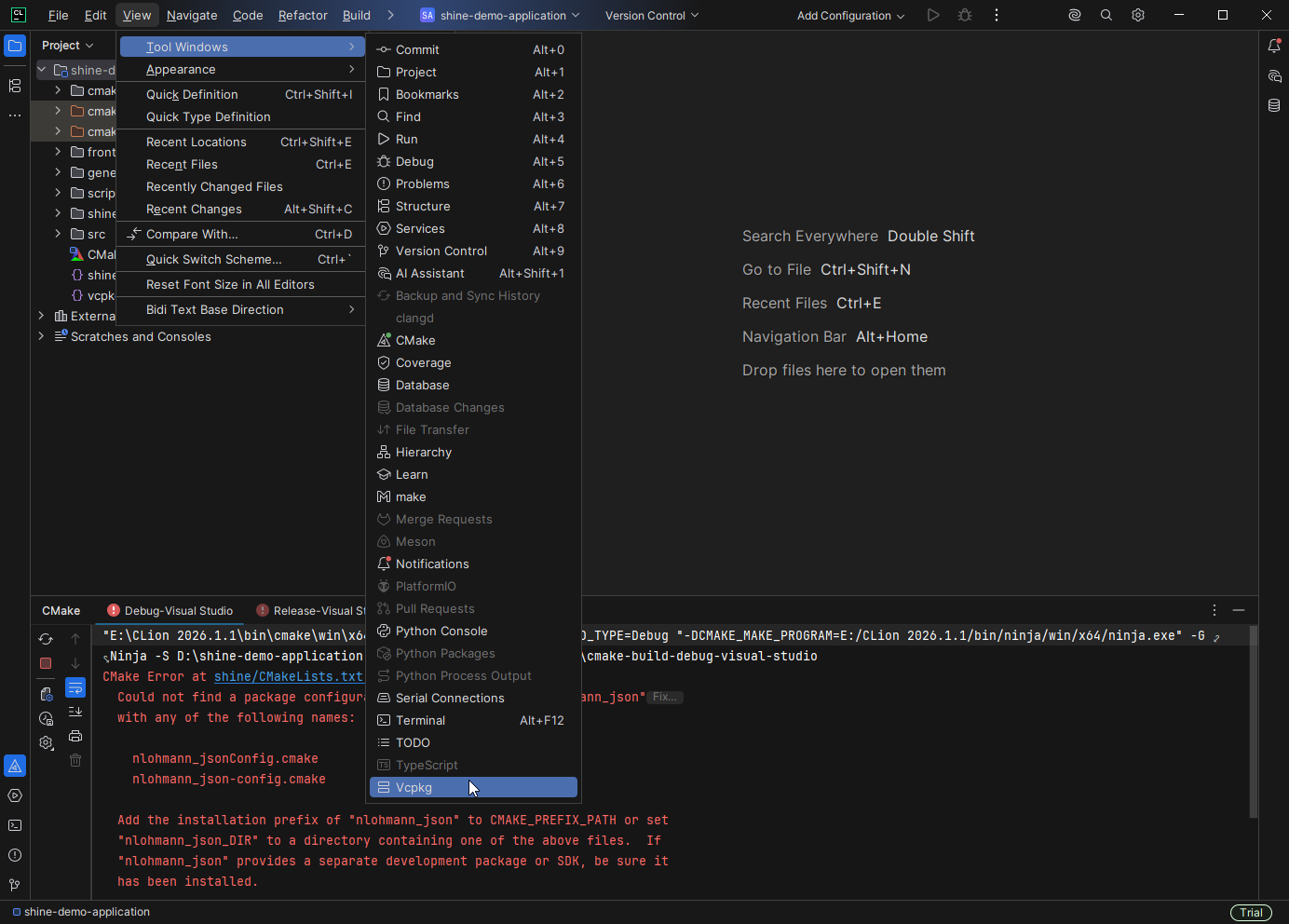Choose Quick Switch Scheme from the View menu
Screen dimensions: 1289x924
(x=242, y=260)
